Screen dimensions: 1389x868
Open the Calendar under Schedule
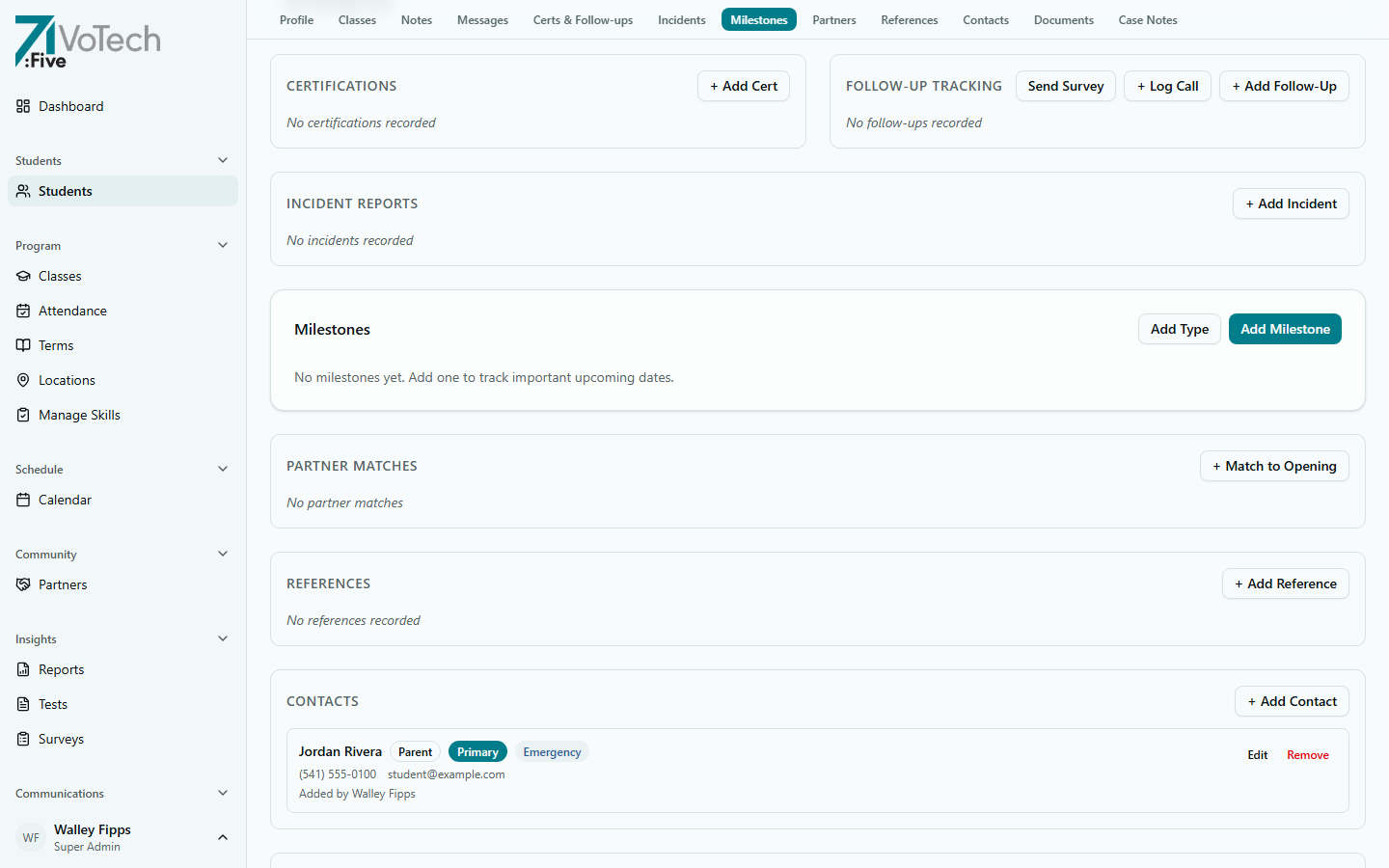65,500
